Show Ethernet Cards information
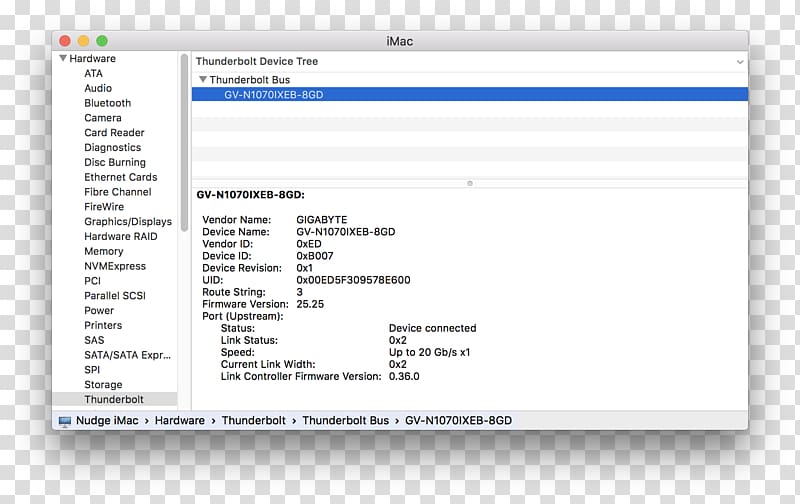This screenshot has width=800, height=504. pyautogui.click(x=121, y=177)
